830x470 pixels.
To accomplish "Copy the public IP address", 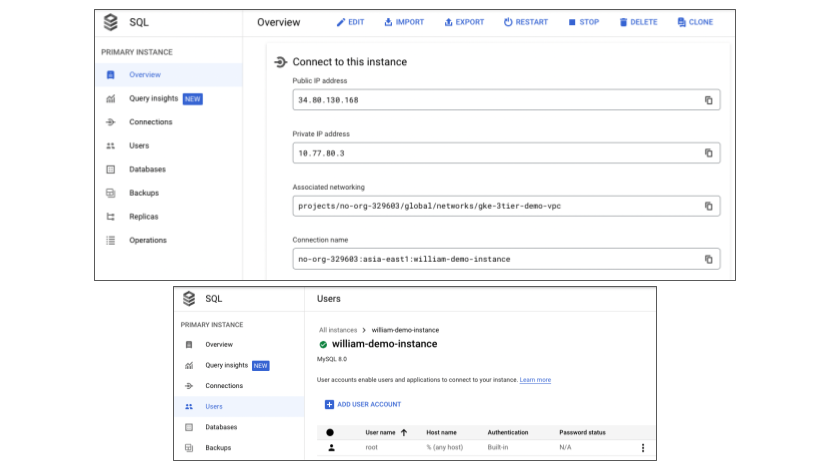I will pos(708,100).
